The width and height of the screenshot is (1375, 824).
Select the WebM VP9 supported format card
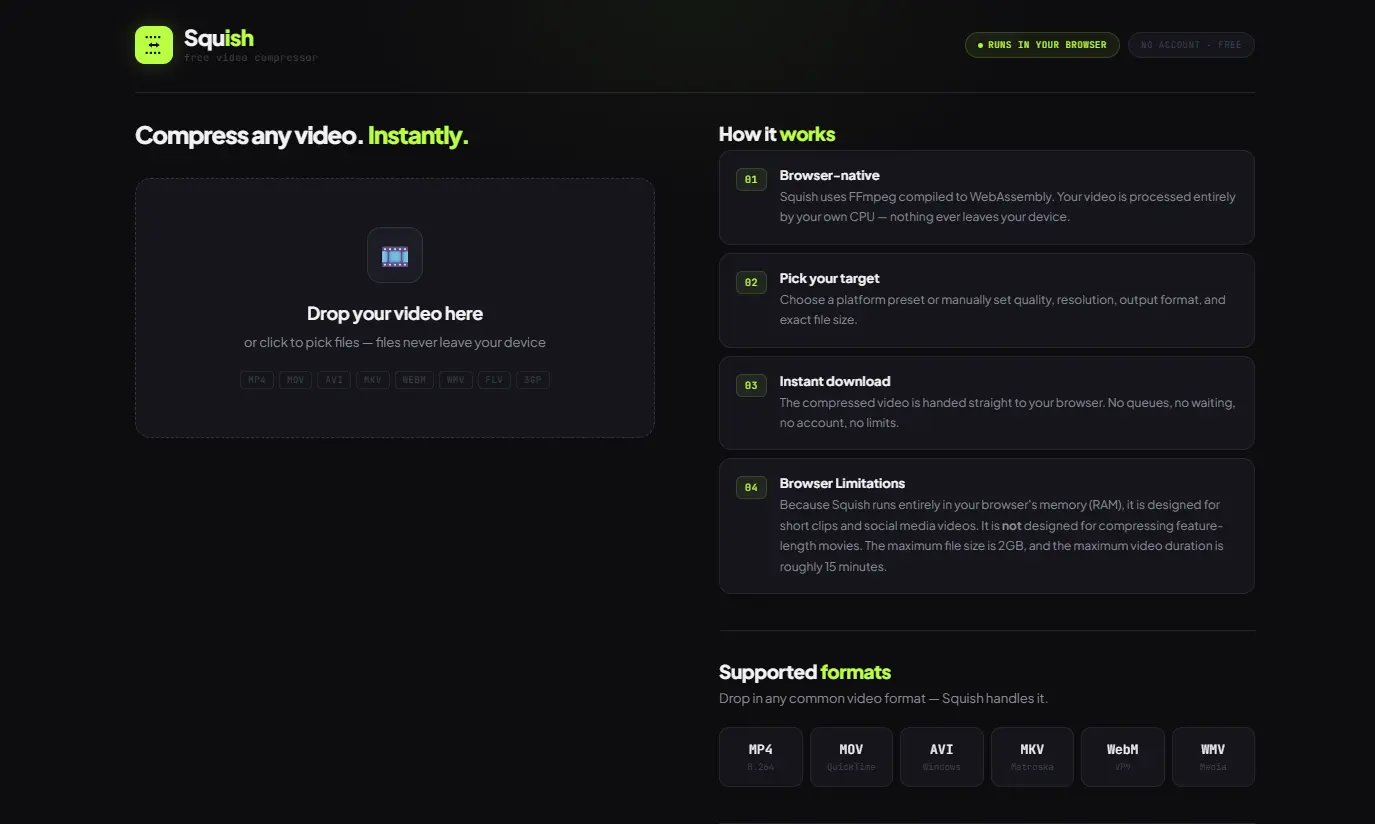coord(1123,757)
